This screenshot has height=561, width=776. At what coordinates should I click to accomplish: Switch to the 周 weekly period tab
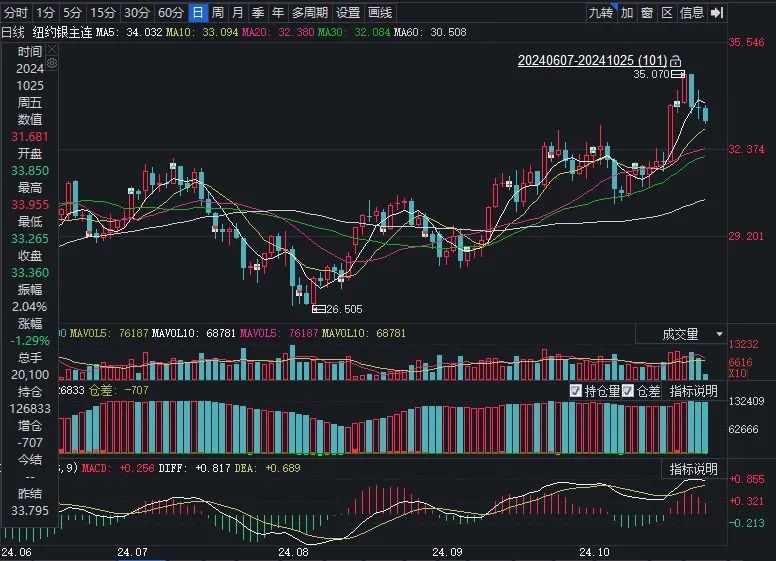point(218,13)
